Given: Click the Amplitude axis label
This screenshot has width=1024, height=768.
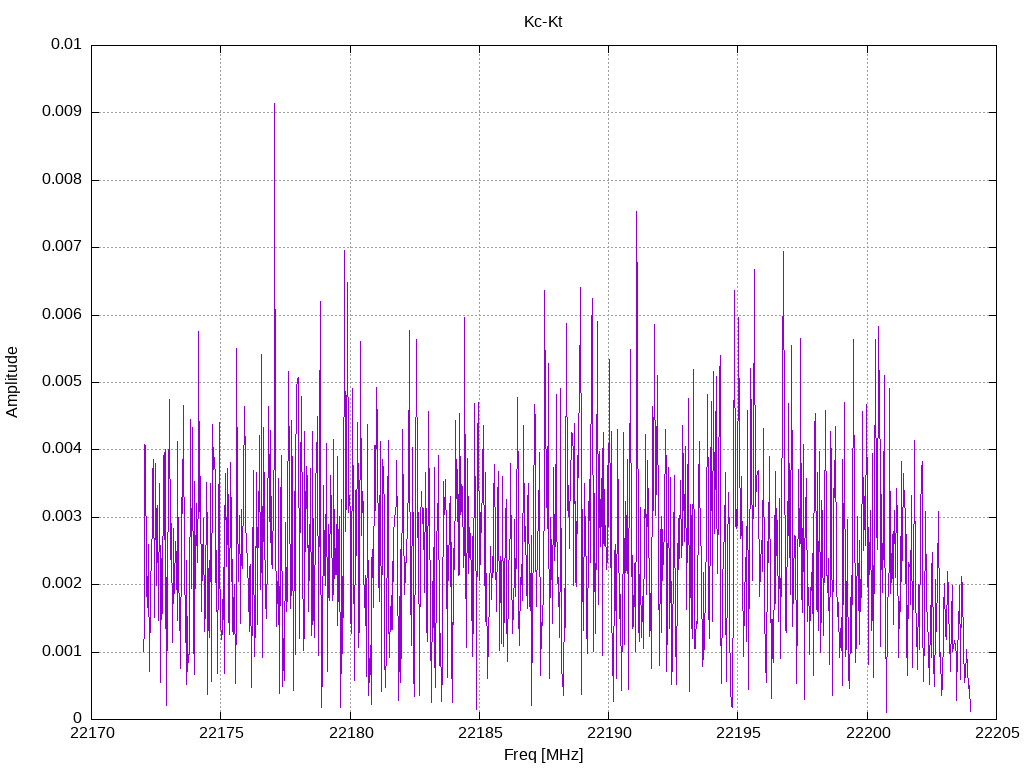Looking at the screenshot, I should (12, 382).
